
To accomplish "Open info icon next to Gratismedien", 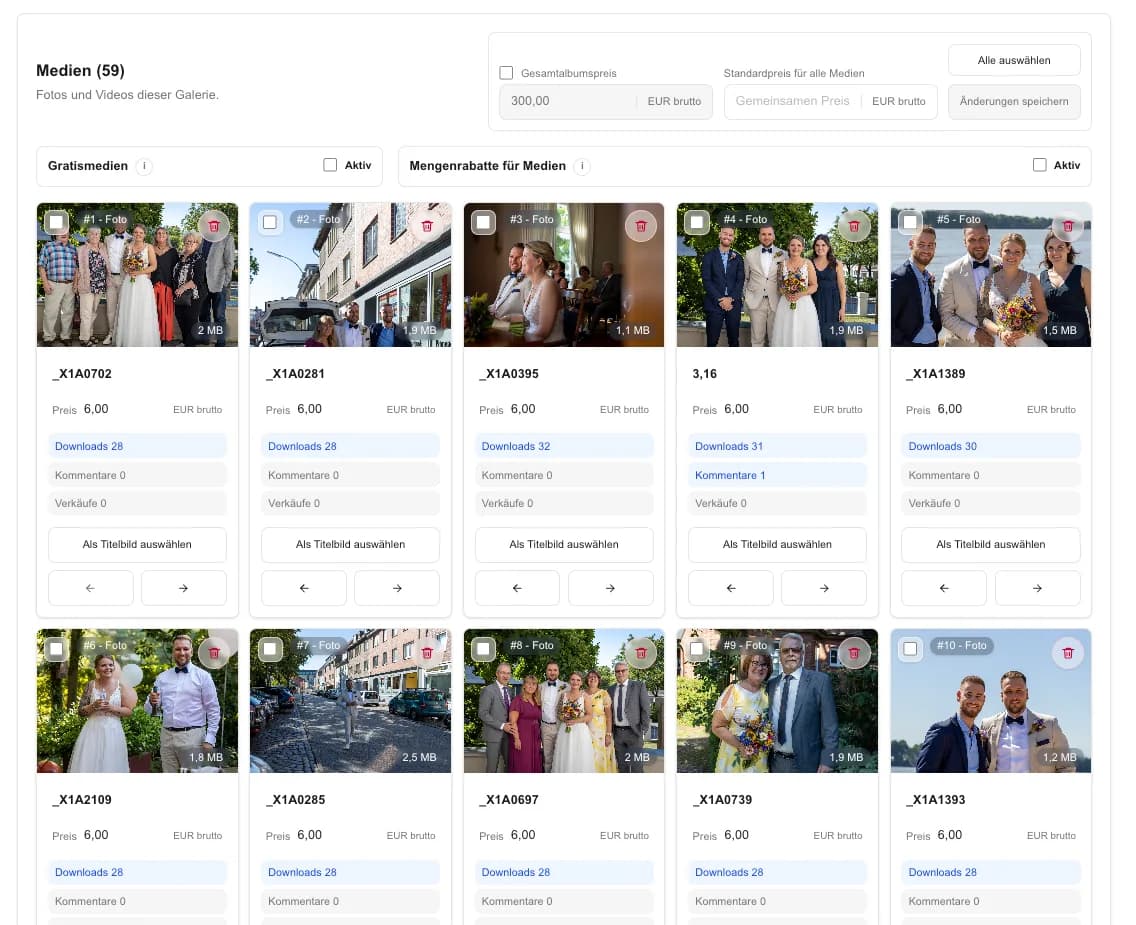I will coord(144,166).
